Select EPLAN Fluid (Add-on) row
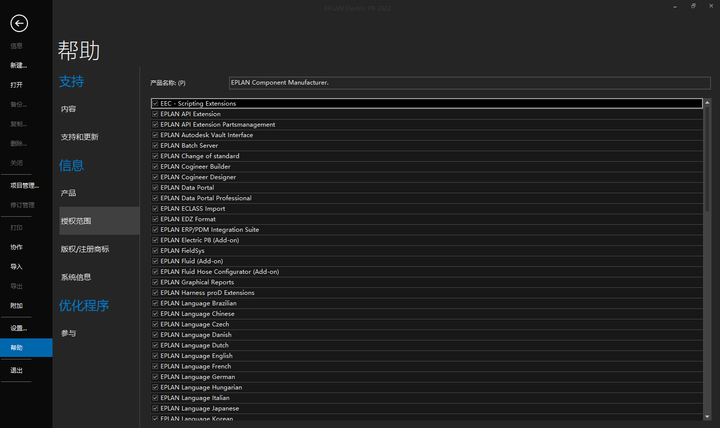The width and height of the screenshot is (720, 428). 427,261
